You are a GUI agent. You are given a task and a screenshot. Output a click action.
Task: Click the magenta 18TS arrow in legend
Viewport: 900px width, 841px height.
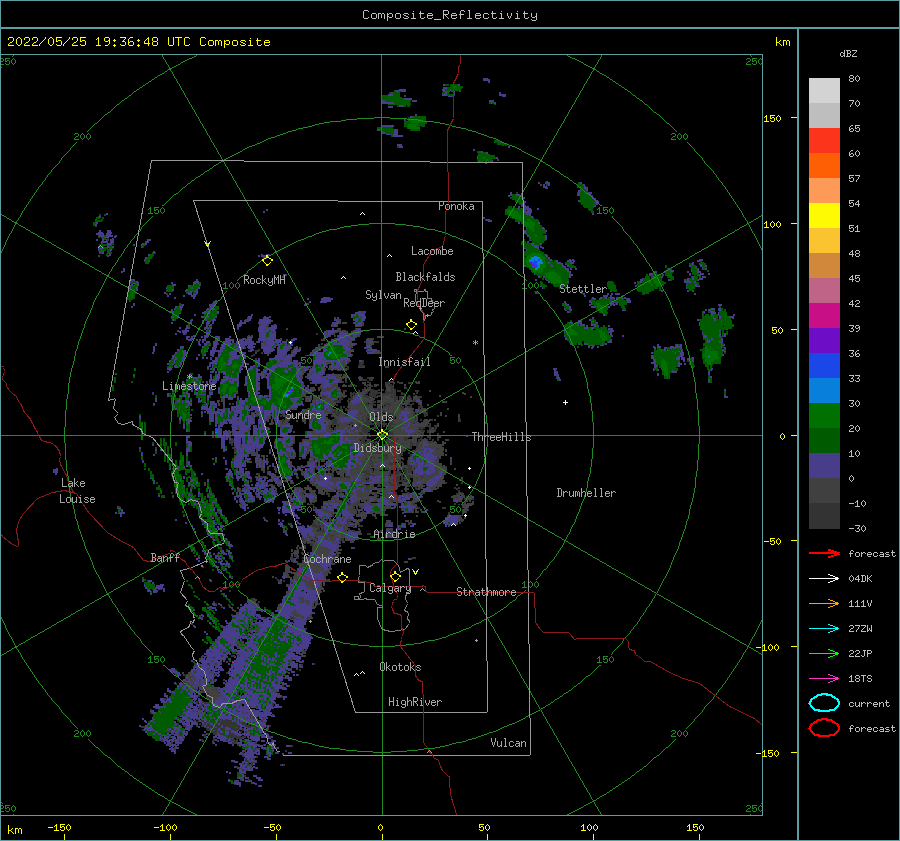pyautogui.click(x=824, y=679)
